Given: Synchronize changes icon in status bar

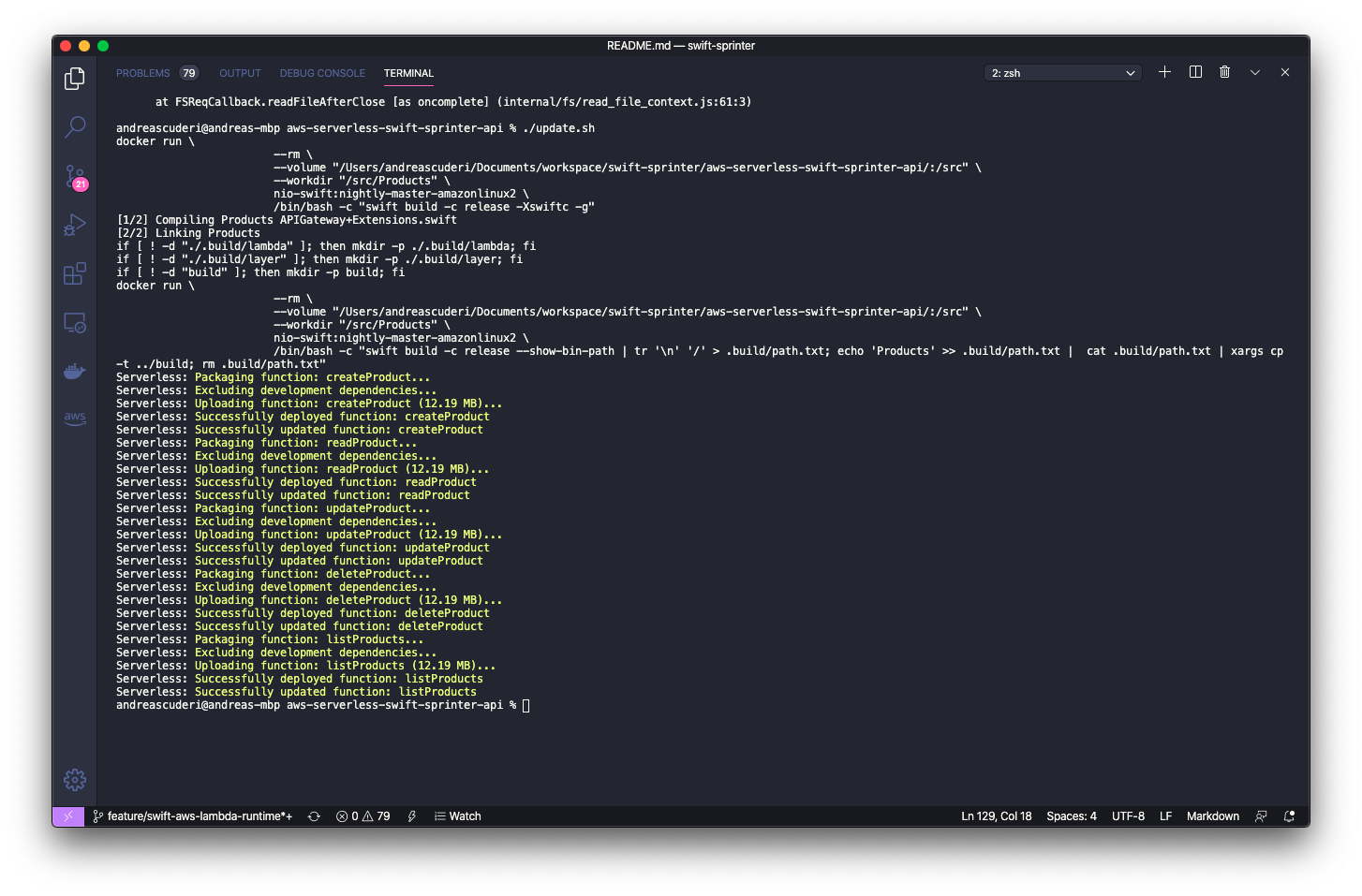Looking at the screenshot, I should (x=315, y=816).
